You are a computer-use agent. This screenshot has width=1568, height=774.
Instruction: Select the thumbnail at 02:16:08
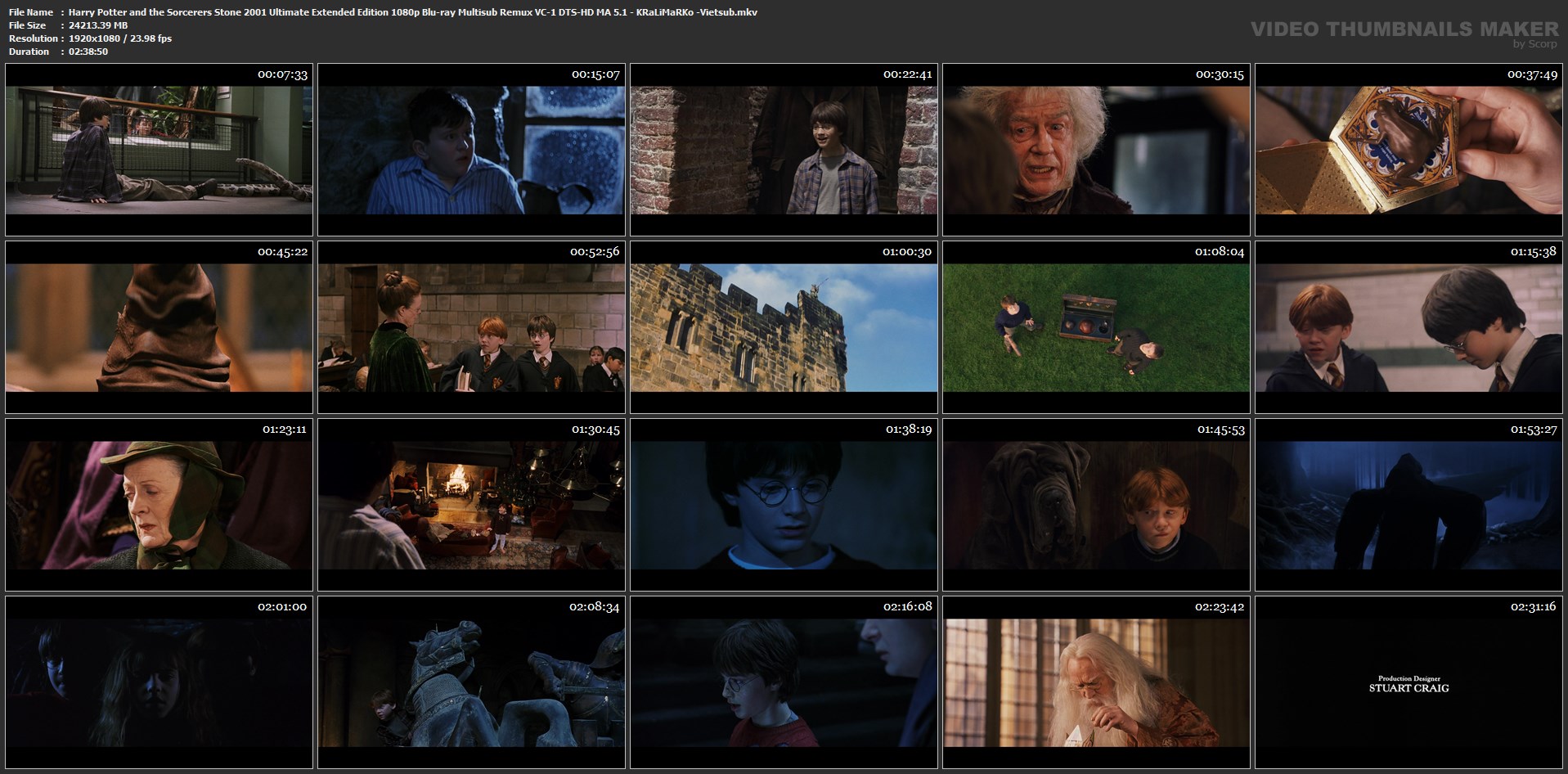(784, 682)
